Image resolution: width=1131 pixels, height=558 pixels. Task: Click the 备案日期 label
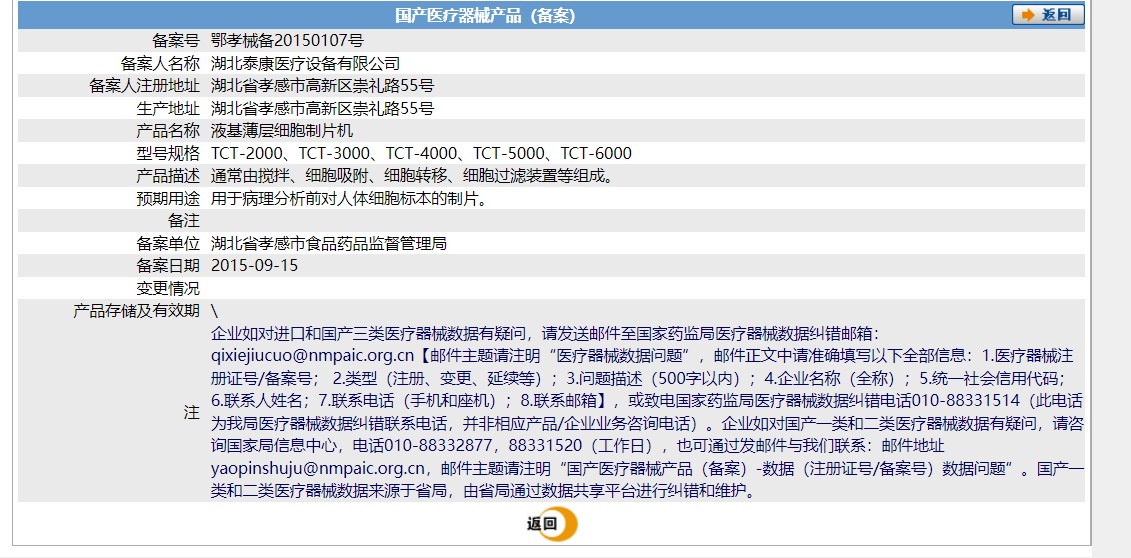168,266
